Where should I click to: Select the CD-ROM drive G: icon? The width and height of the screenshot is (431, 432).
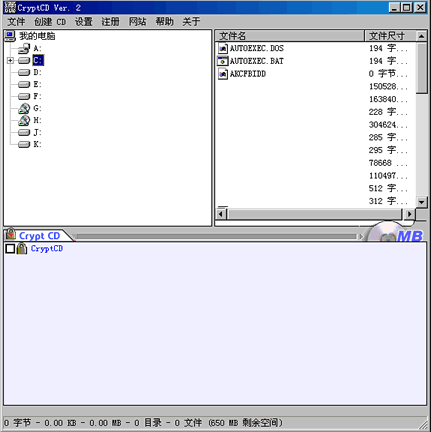coord(24,109)
